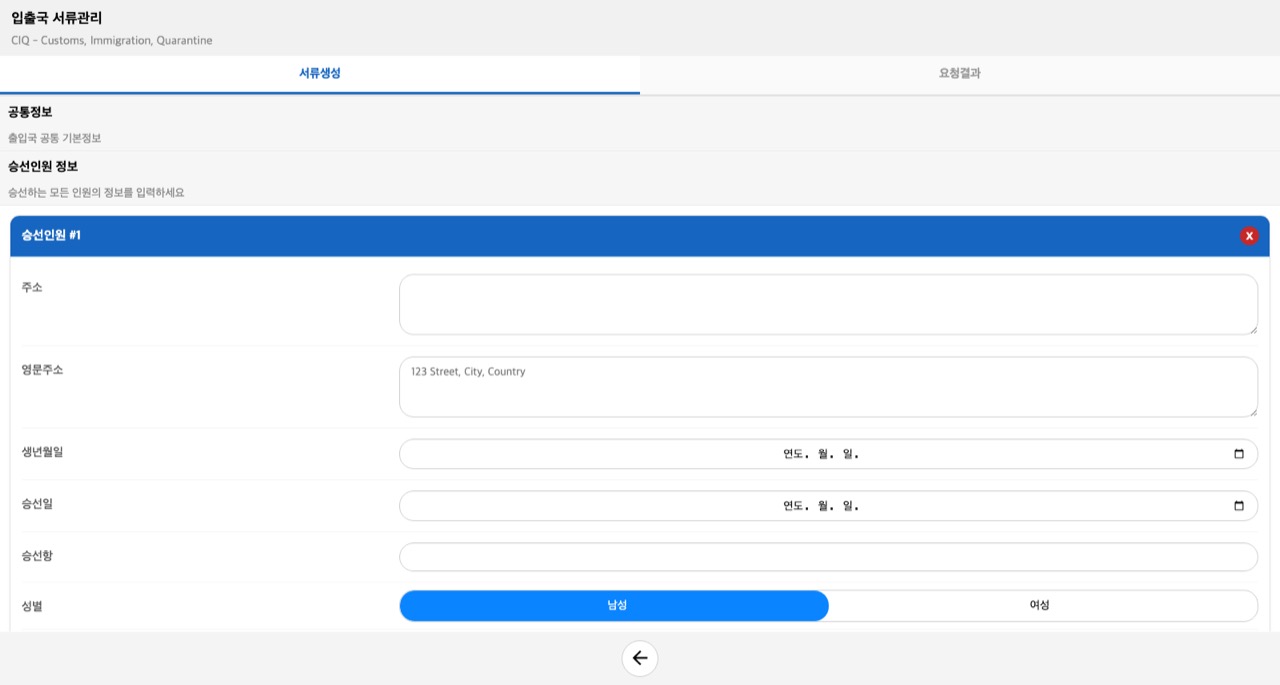Select 남성 as the gender
This screenshot has width=1280, height=685.
614,606
